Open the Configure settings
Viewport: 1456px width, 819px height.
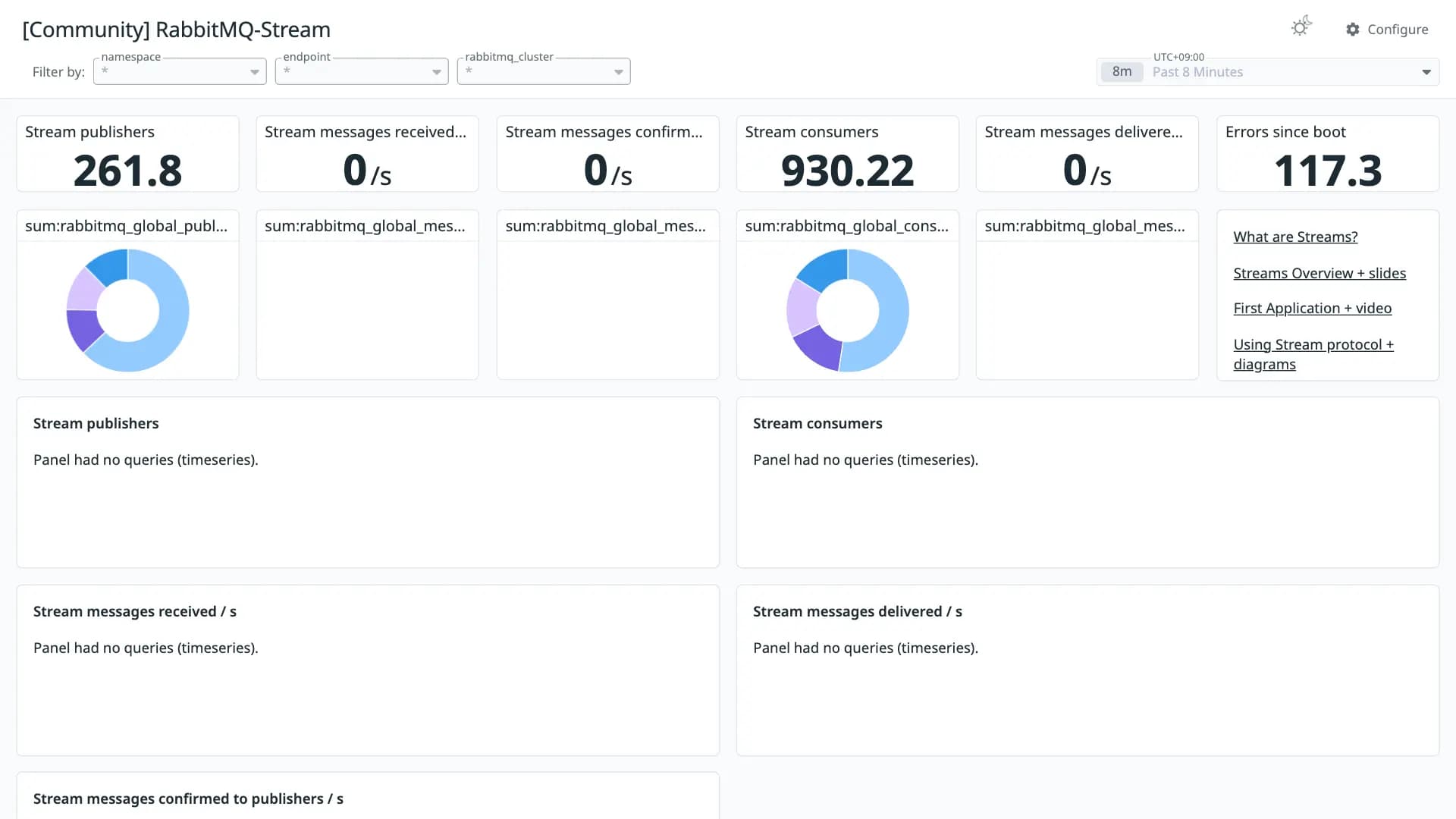coord(1387,30)
